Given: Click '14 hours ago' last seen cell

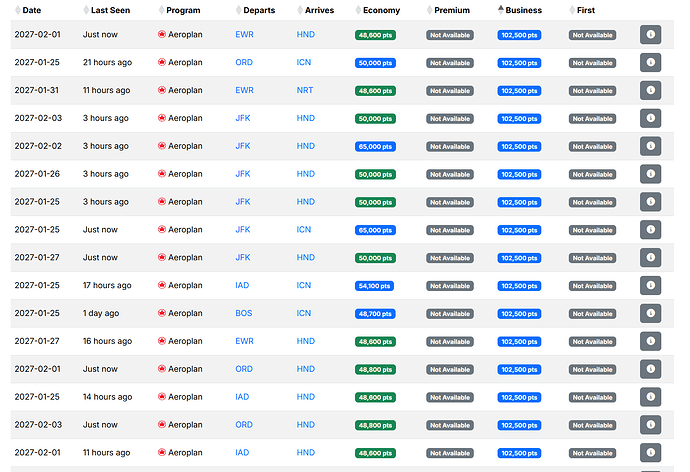Looking at the screenshot, I should click(107, 397).
